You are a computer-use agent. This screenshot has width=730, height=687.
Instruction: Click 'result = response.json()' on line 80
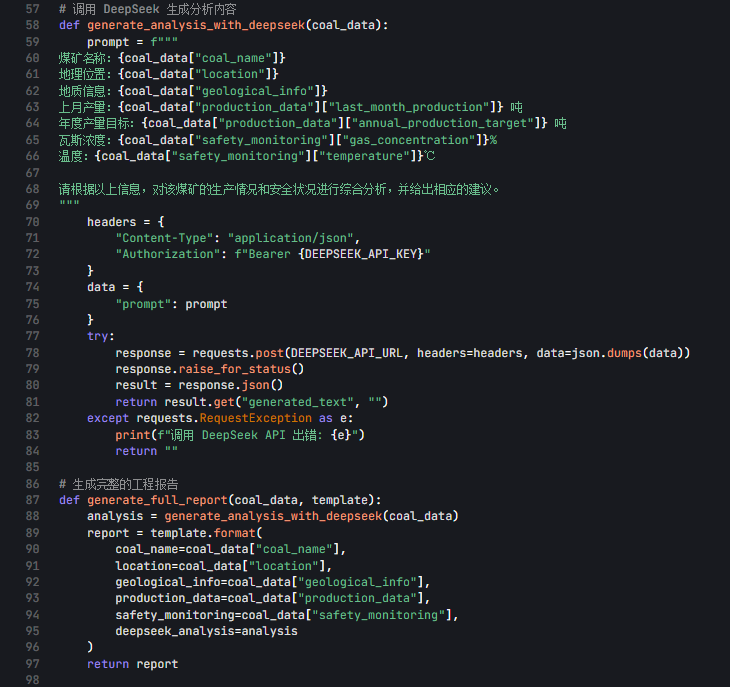click(x=199, y=385)
